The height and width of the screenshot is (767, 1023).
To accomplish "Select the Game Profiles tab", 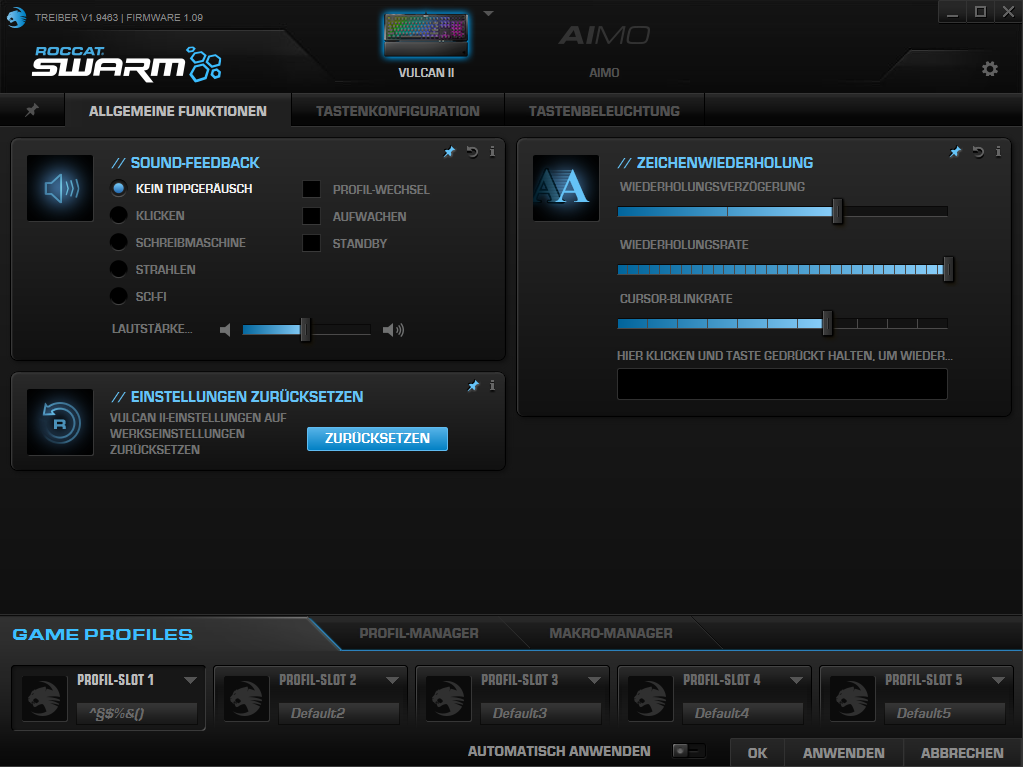I will point(102,635).
